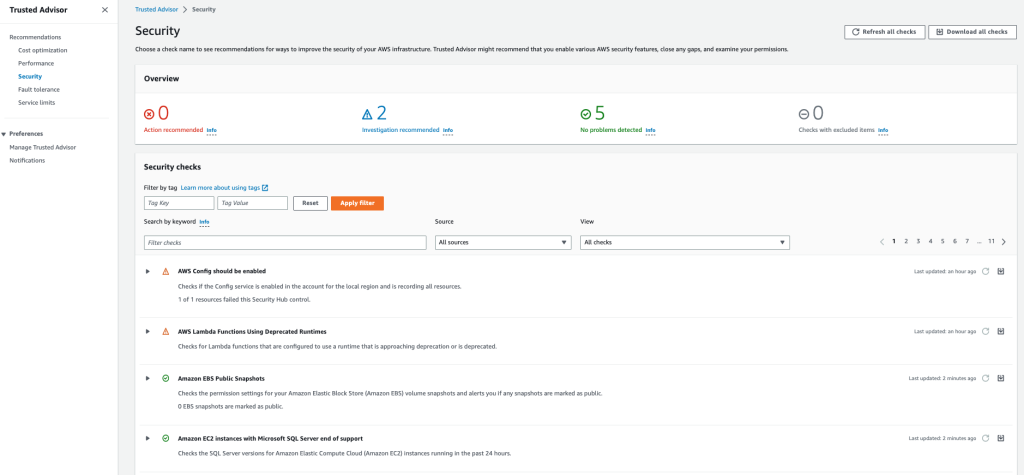This screenshot has width=1024, height=475.
Task: Go to page 5 of checks
Action: click(x=942, y=242)
